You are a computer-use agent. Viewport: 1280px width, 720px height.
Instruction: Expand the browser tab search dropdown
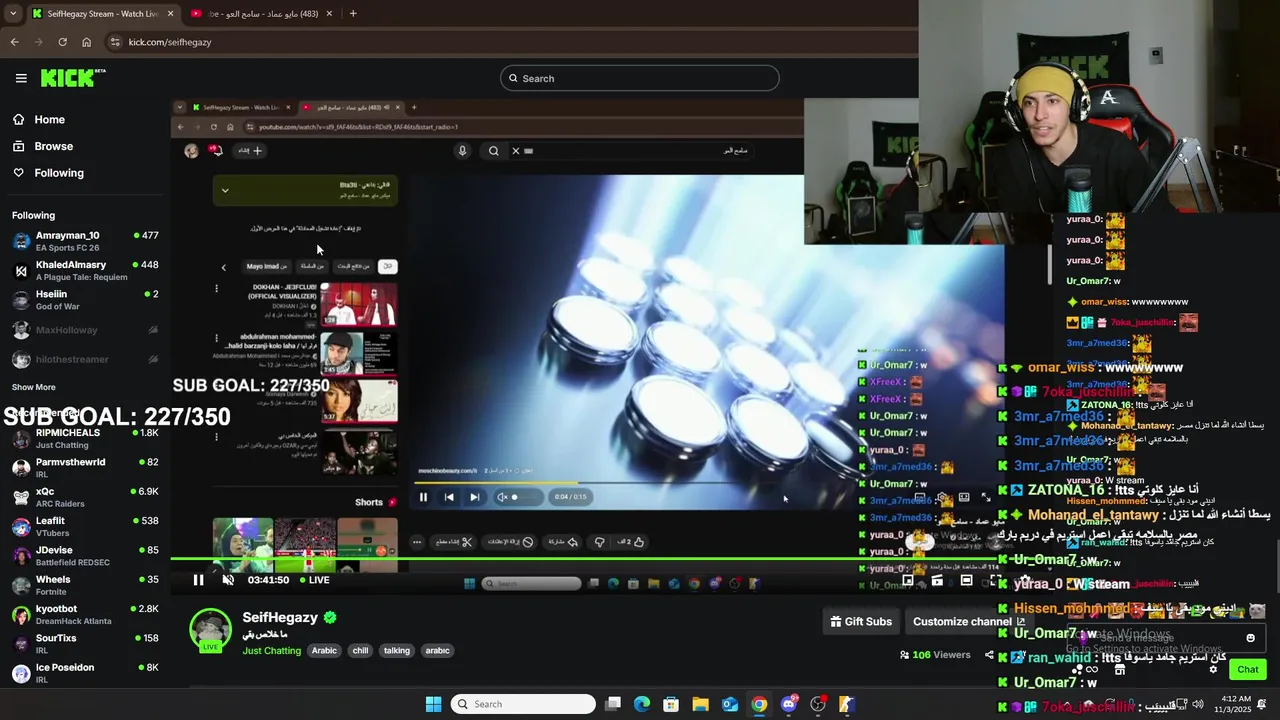coord(12,14)
